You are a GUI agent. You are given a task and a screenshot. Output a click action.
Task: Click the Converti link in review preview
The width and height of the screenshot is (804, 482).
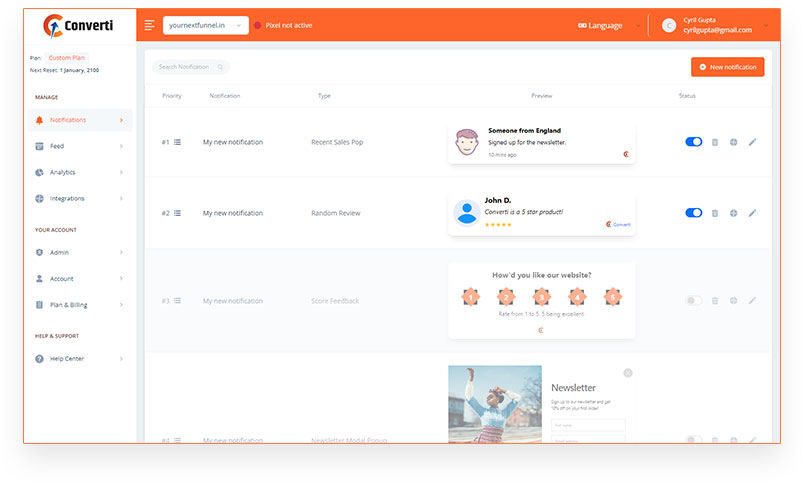point(618,225)
